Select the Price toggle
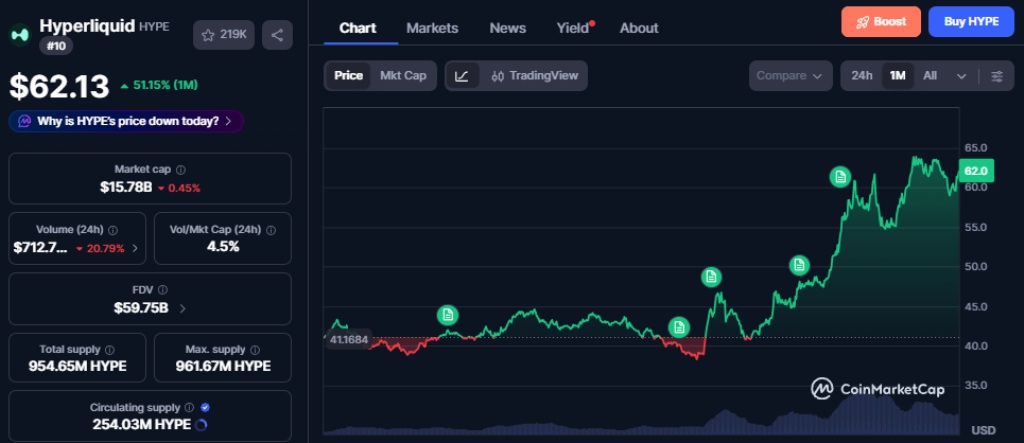 pos(348,76)
